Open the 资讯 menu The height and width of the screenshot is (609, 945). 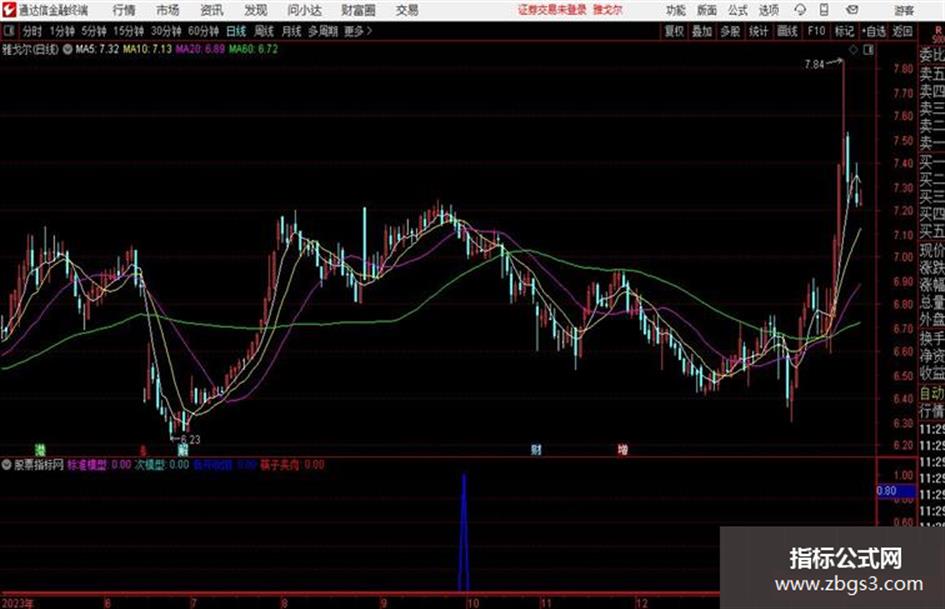(212, 10)
